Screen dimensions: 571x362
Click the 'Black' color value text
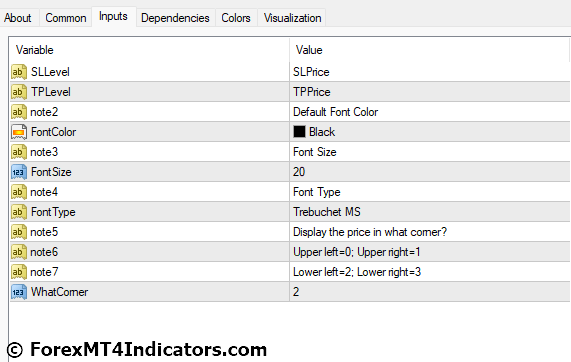[322, 132]
